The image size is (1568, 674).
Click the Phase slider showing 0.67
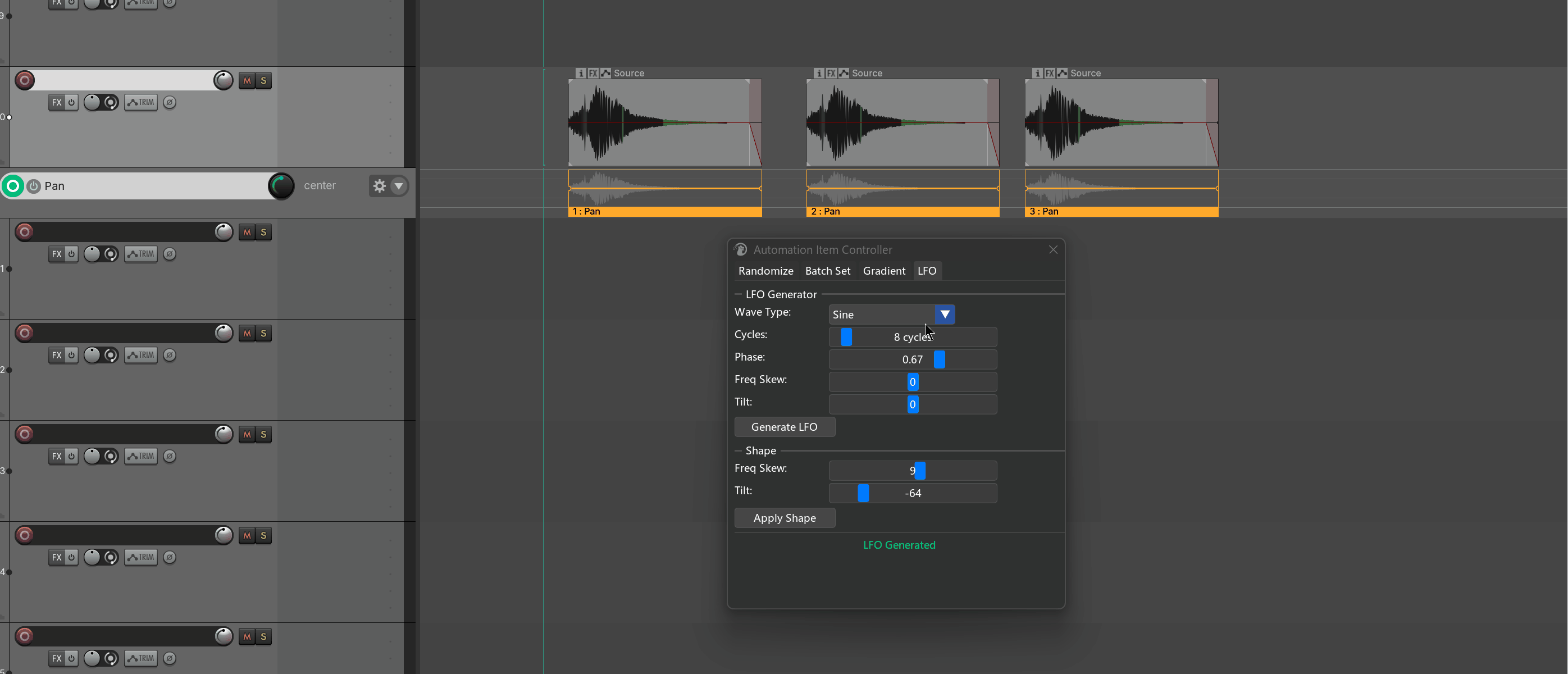[913, 359]
